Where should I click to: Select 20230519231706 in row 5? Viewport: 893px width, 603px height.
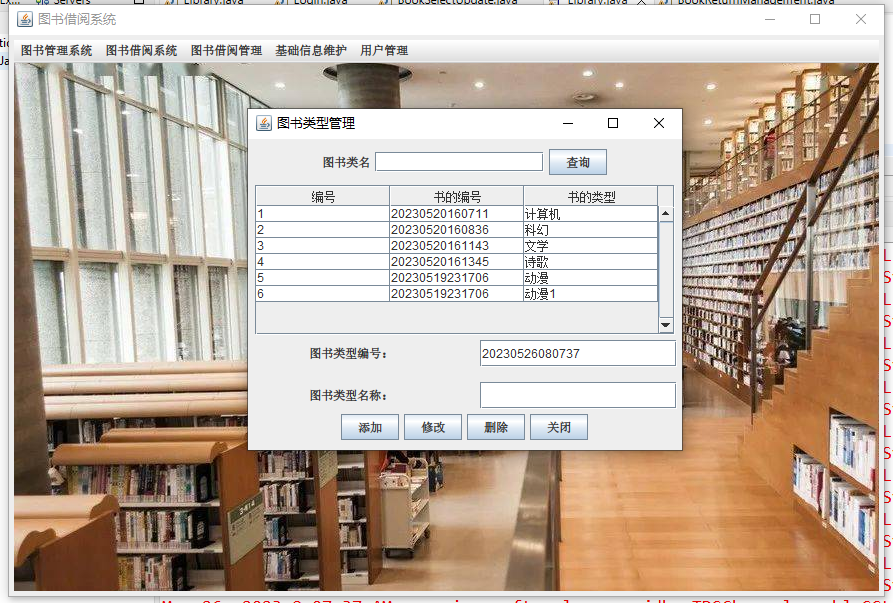457,277
